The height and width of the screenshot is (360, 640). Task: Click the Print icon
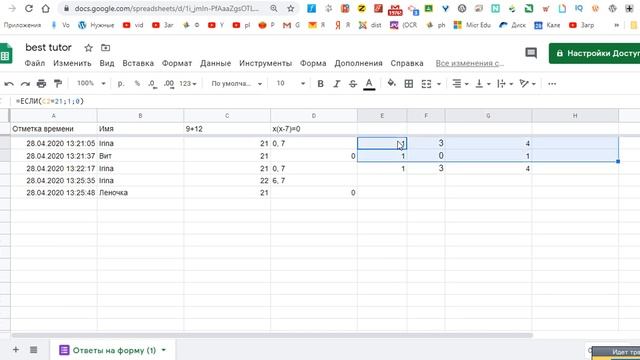(x=41, y=84)
